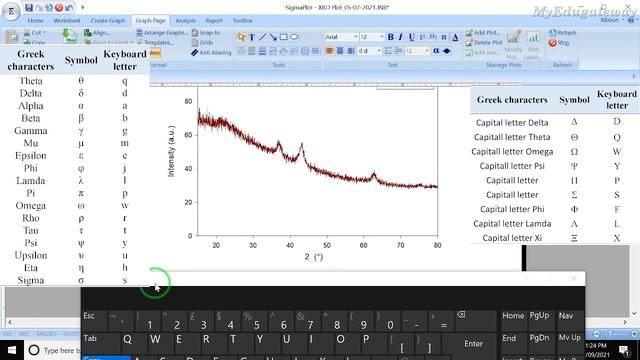
Task: Click the Normal text 'n' button
Action: coord(444,37)
